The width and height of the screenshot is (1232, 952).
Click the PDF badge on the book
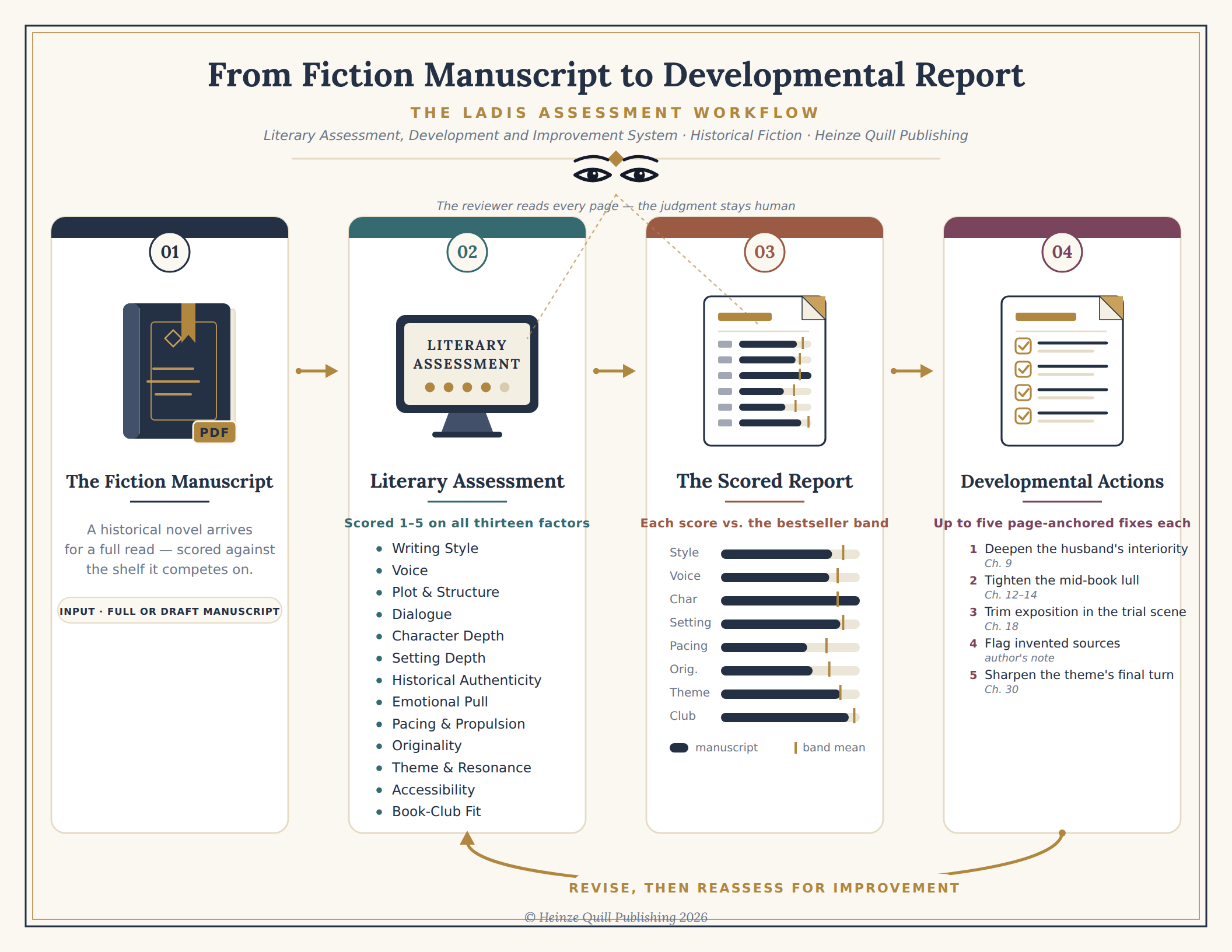[214, 432]
